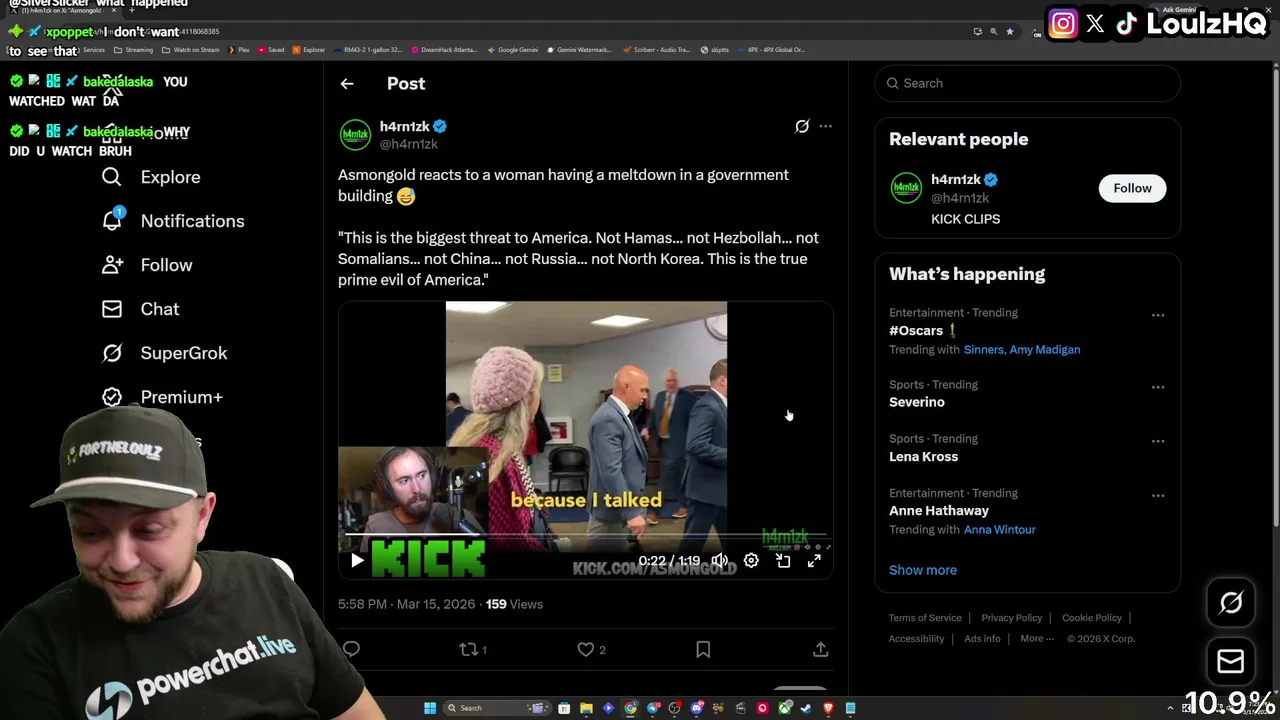1280x720 pixels.
Task: Mute the video volume icon
Action: click(x=720, y=561)
